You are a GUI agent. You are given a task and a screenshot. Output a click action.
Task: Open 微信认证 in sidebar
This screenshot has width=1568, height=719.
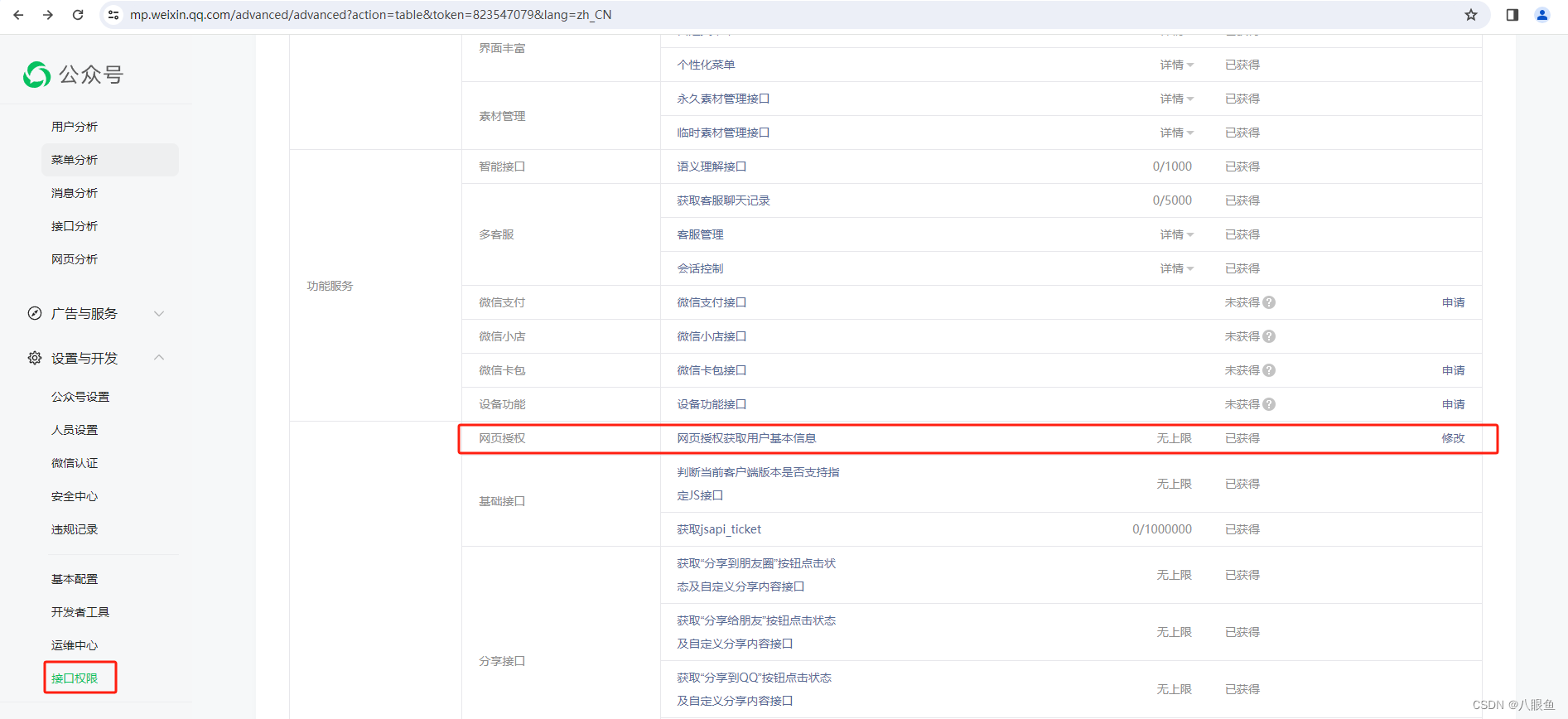pos(75,463)
